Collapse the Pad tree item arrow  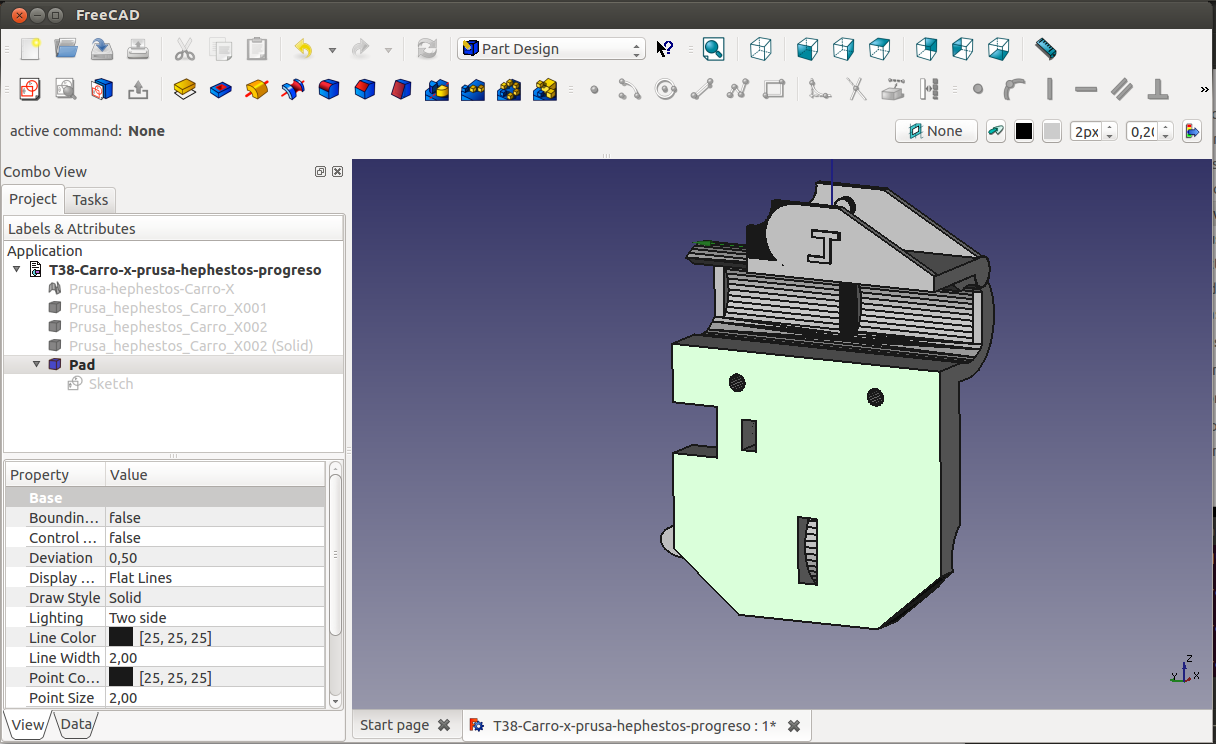click(x=37, y=365)
